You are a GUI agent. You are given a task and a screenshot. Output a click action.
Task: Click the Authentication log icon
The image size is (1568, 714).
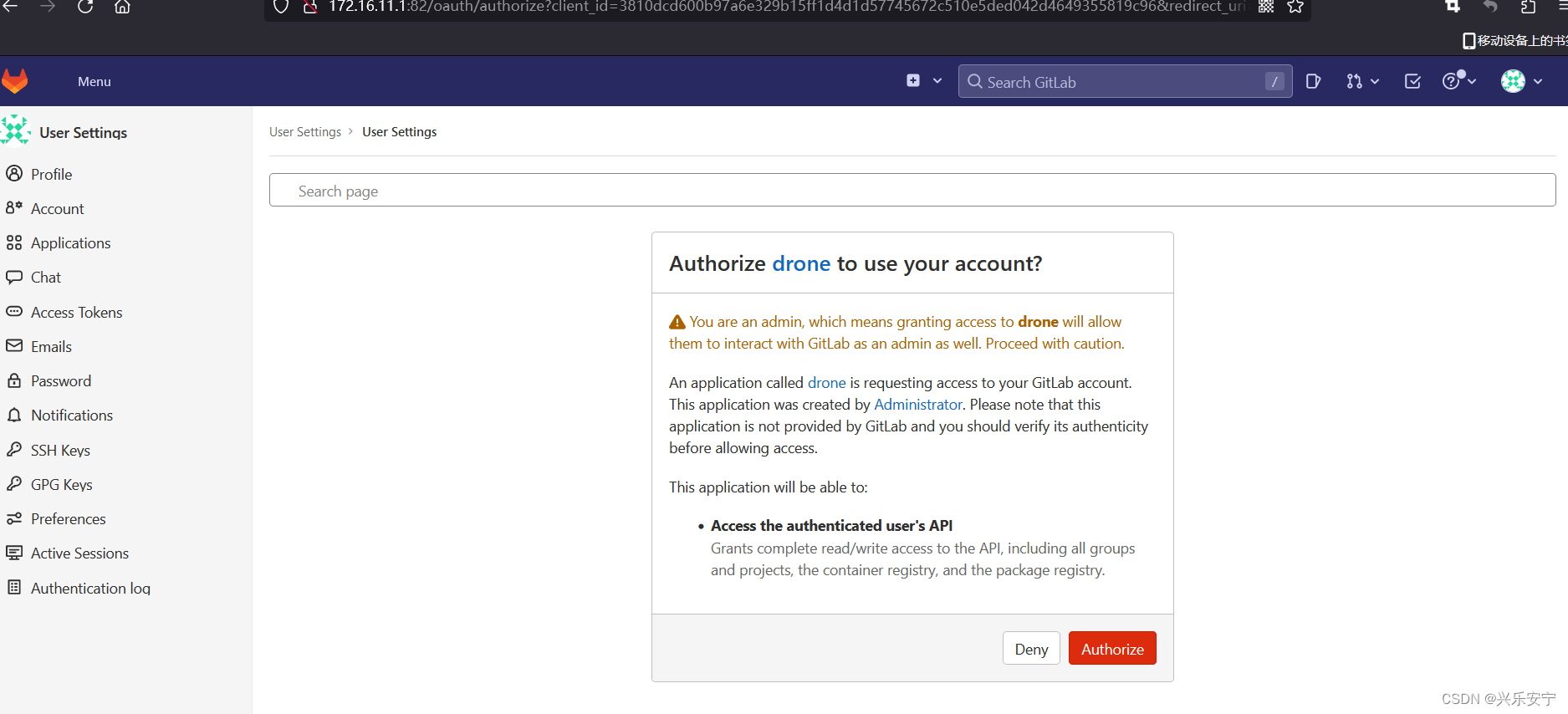(14, 587)
